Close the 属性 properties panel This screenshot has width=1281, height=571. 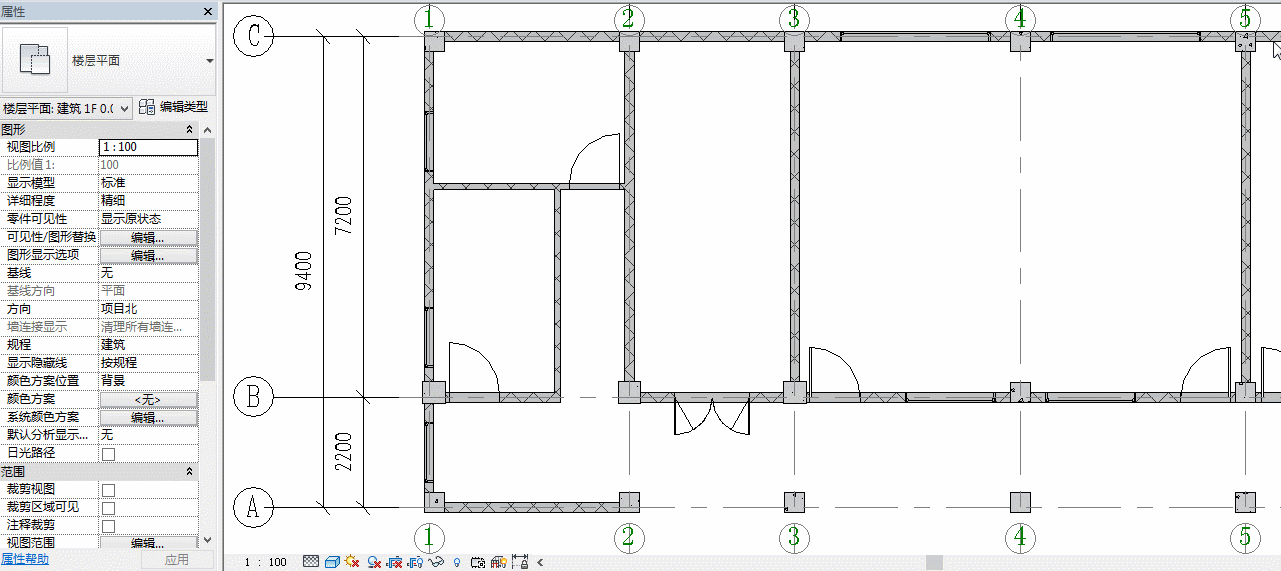pyautogui.click(x=207, y=11)
